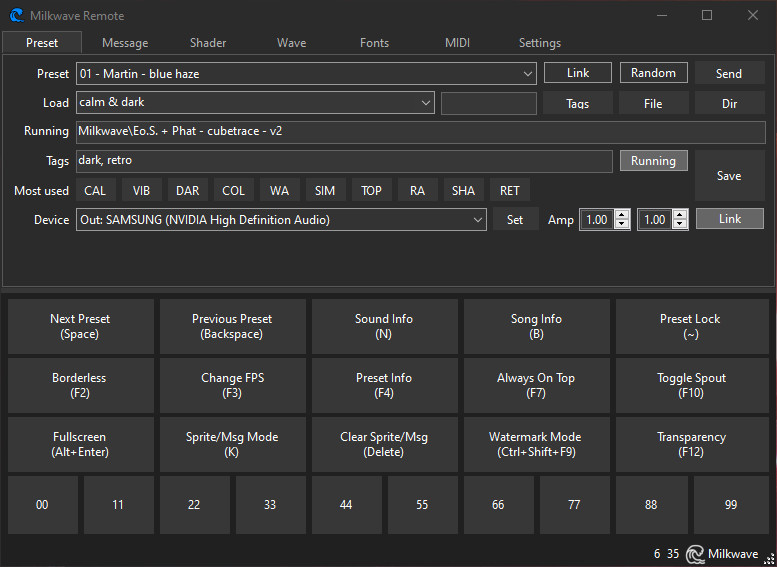Open the Load tags dropdown
Viewport: 777px width, 567px height.
[x=426, y=103]
